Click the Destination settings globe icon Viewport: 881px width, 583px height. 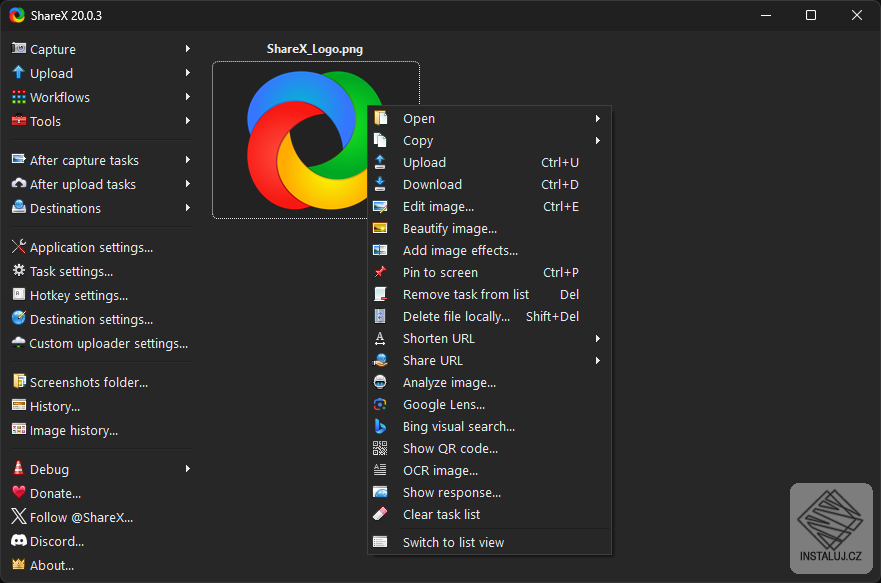19,318
